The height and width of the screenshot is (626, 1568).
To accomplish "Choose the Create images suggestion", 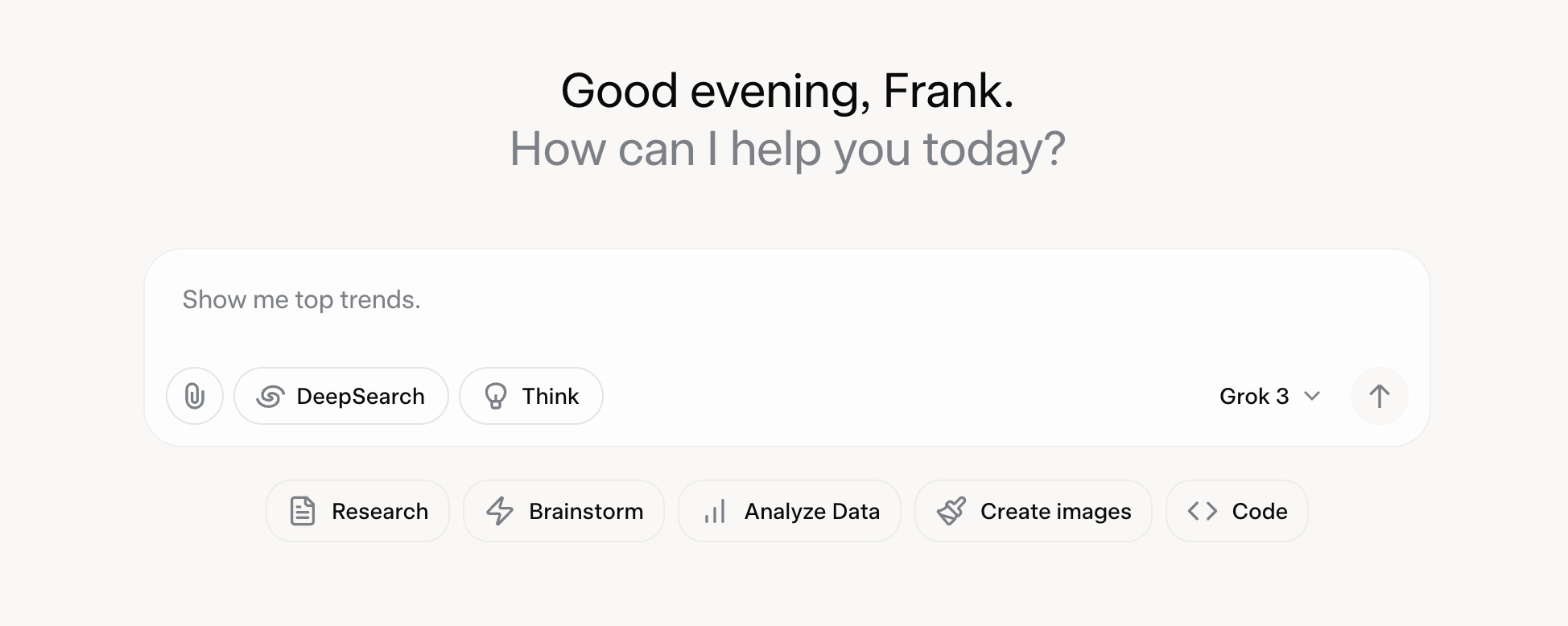I will pyautogui.click(x=1034, y=511).
